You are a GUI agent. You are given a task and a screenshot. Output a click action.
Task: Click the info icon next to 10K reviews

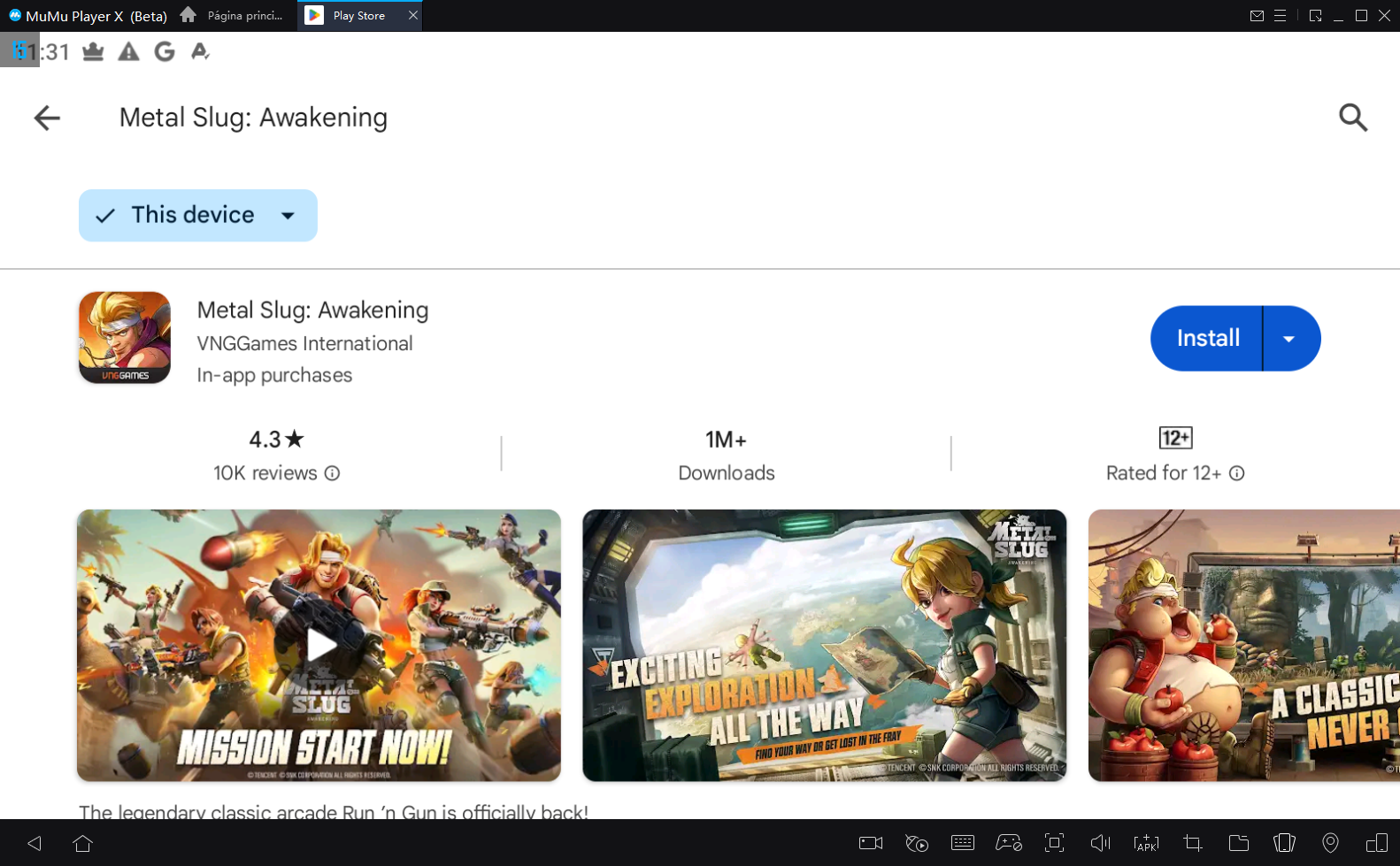[x=332, y=473]
